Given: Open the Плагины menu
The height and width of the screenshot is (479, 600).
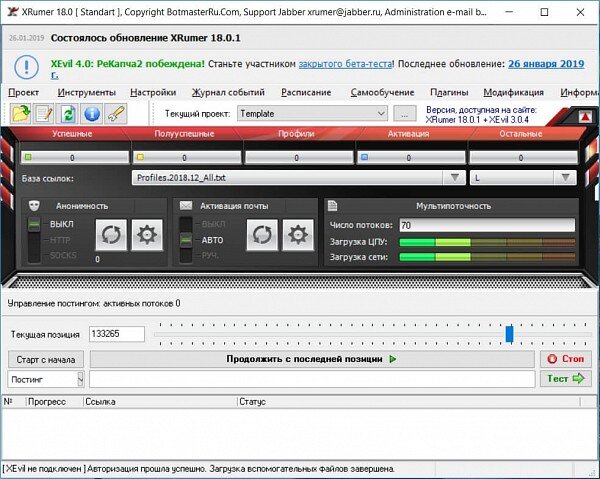Looking at the screenshot, I should (x=449, y=92).
